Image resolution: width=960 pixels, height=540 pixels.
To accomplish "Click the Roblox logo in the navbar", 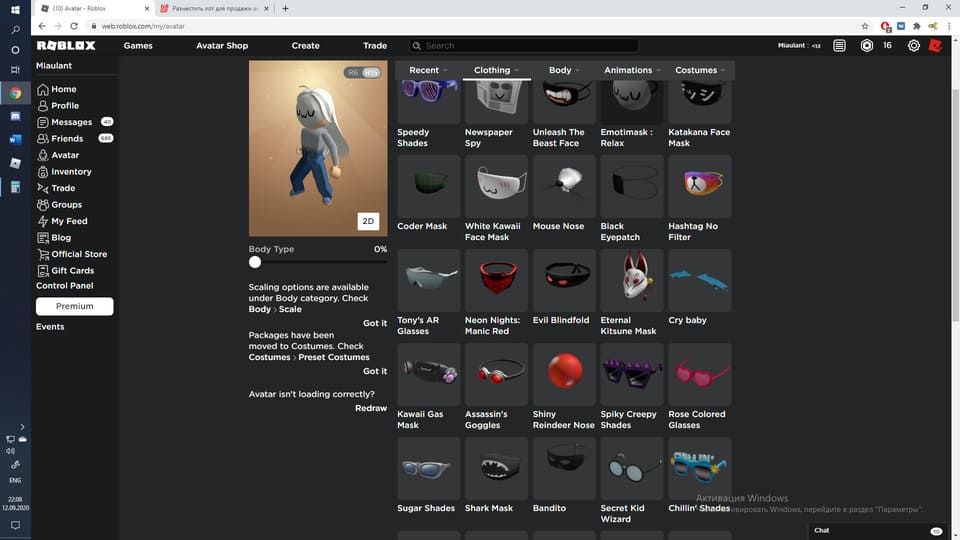I will coord(66,45).
